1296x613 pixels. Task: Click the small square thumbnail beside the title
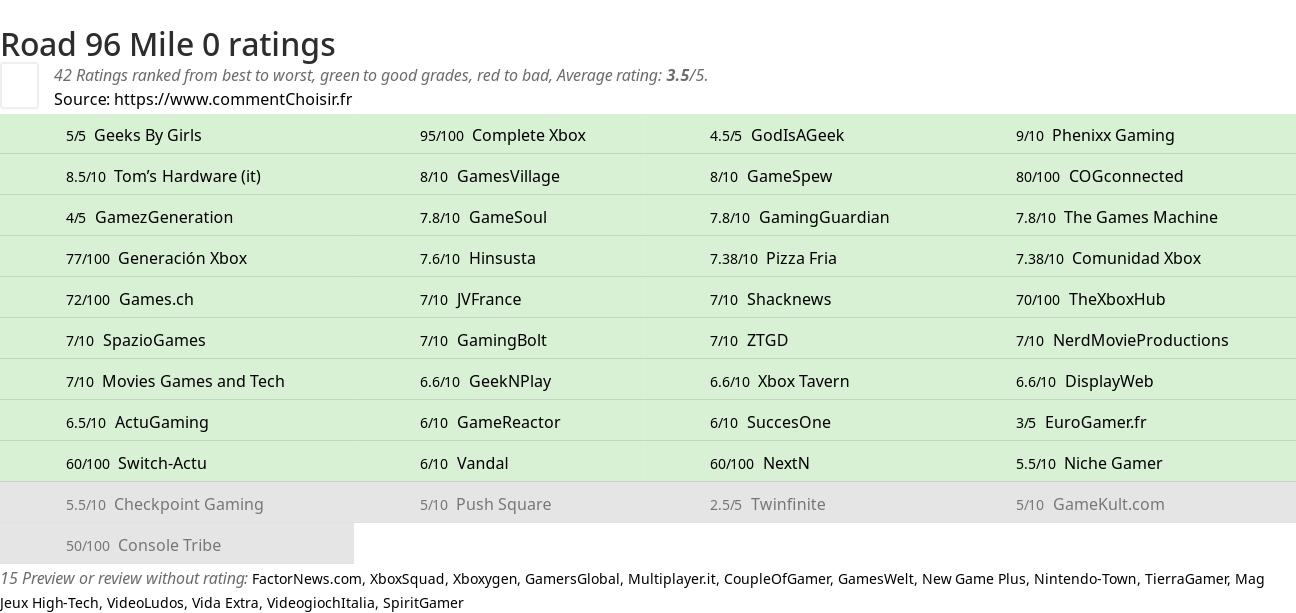tap(19, 85)
